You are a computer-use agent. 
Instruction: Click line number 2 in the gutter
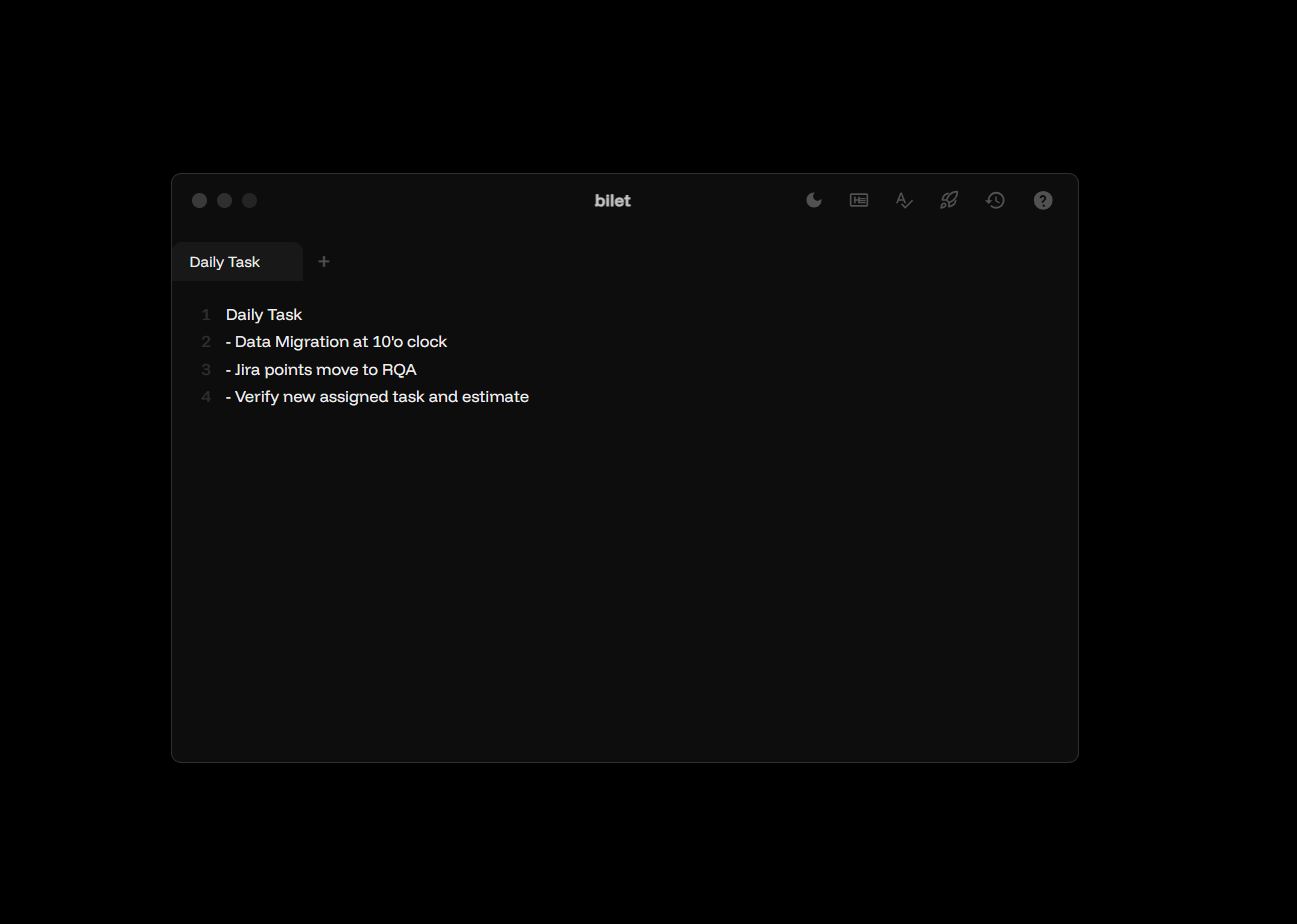click(x=206, y=341)
